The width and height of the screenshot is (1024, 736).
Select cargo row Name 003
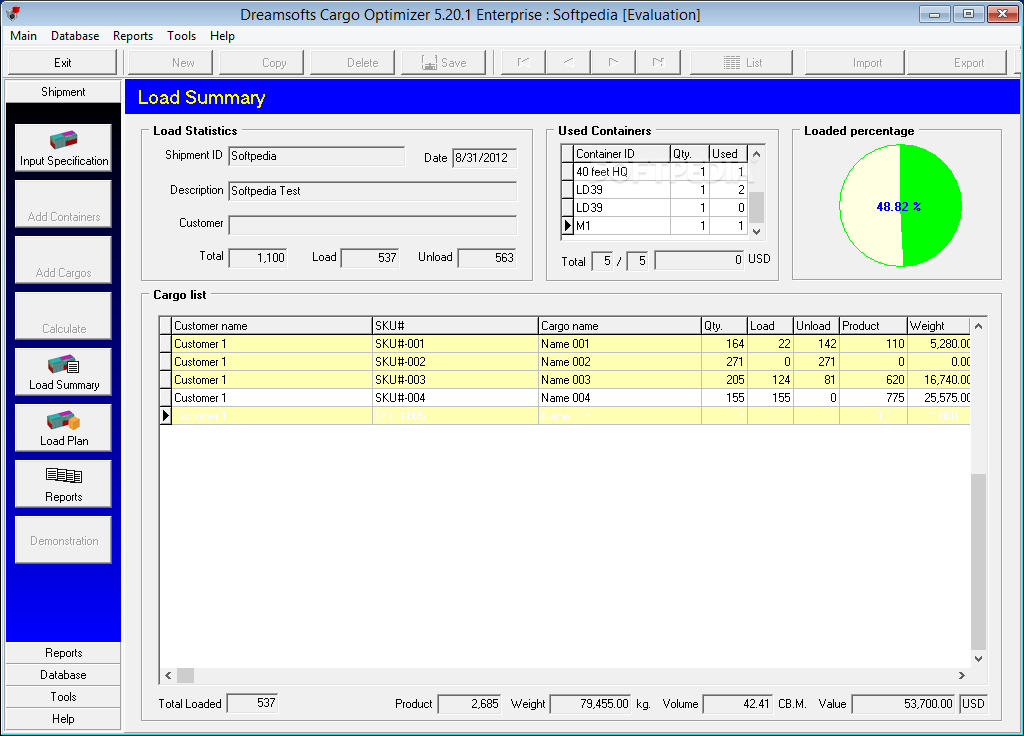[x=565, y=379]
